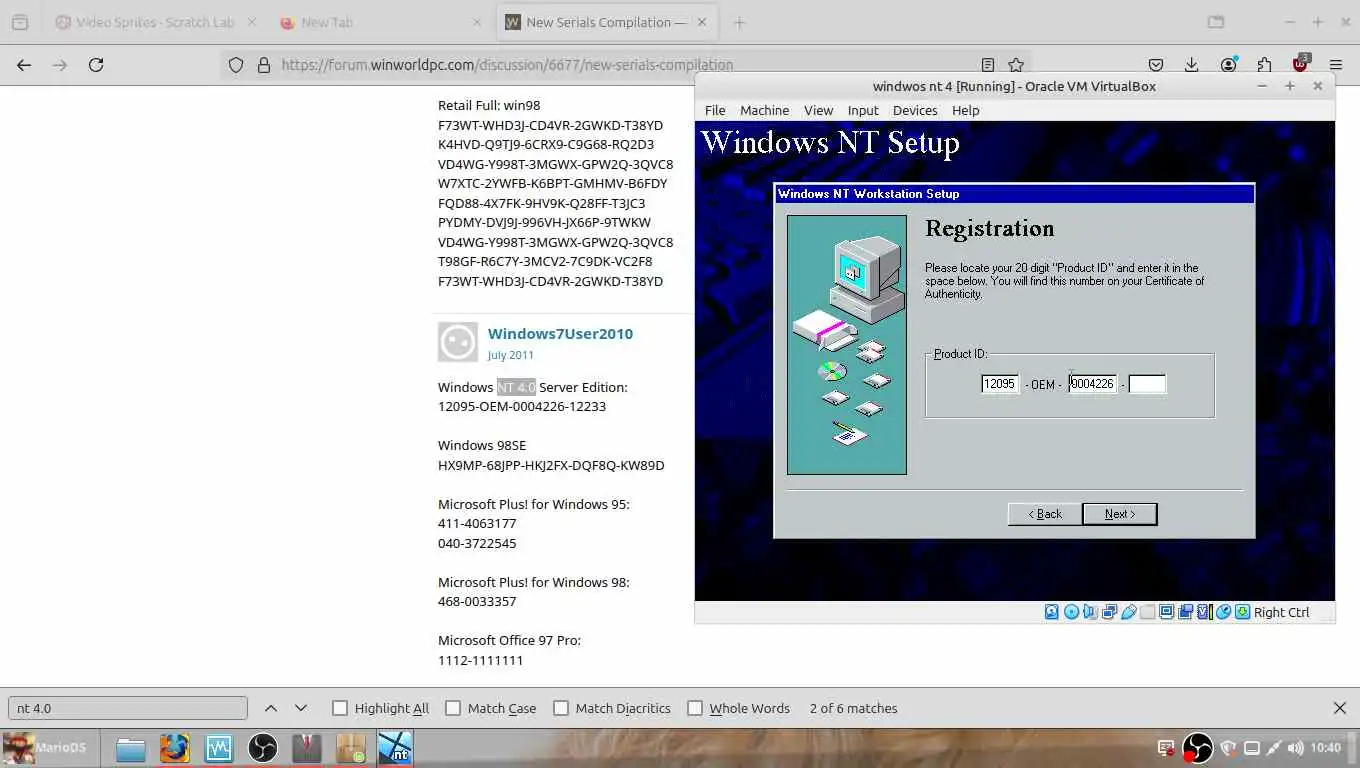Image resolution: width=1360 pixels, height=768 pixels.
Task: Click the VirtualBox nt taskbar icon
Action: 395,748
